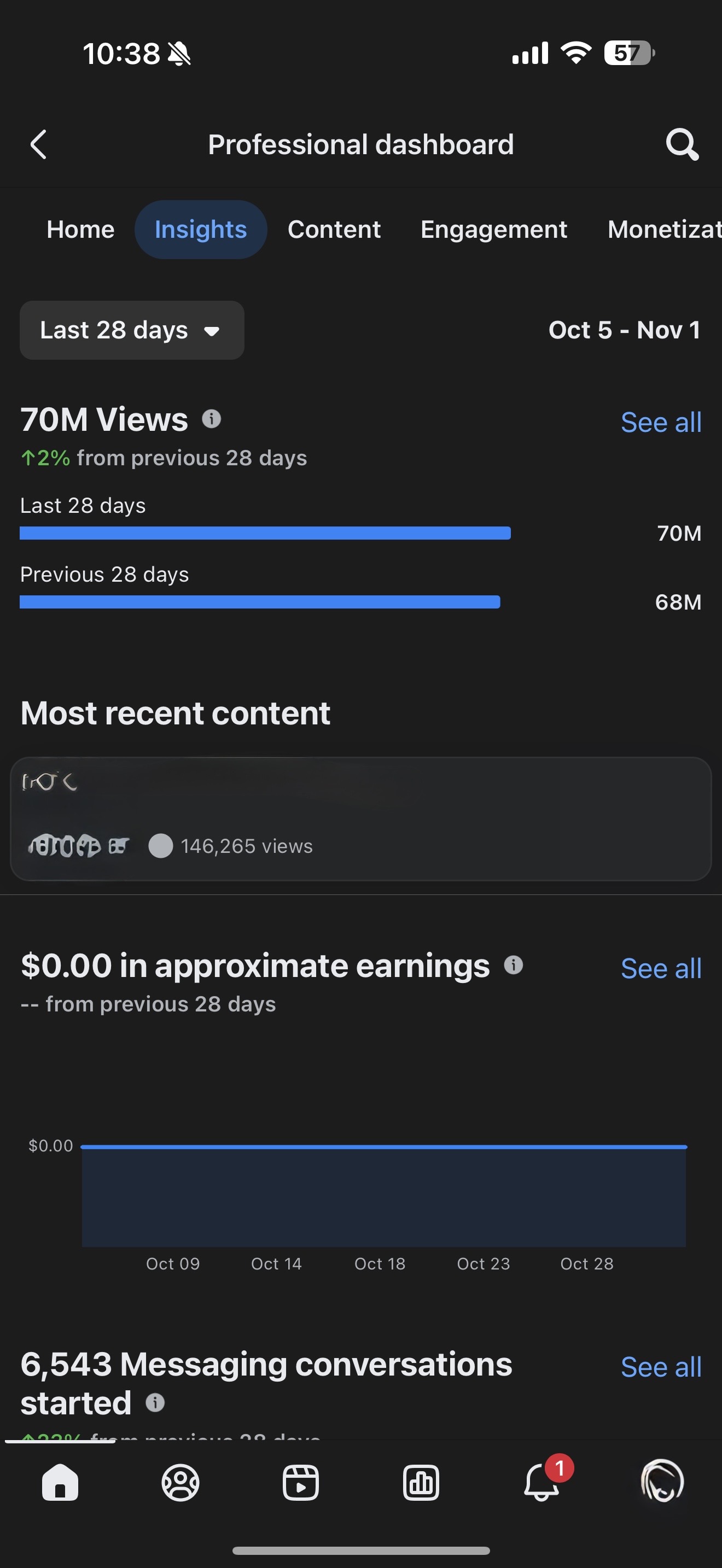Switch to the Home tab
The image size is (722, 1568).
point(80,230)
